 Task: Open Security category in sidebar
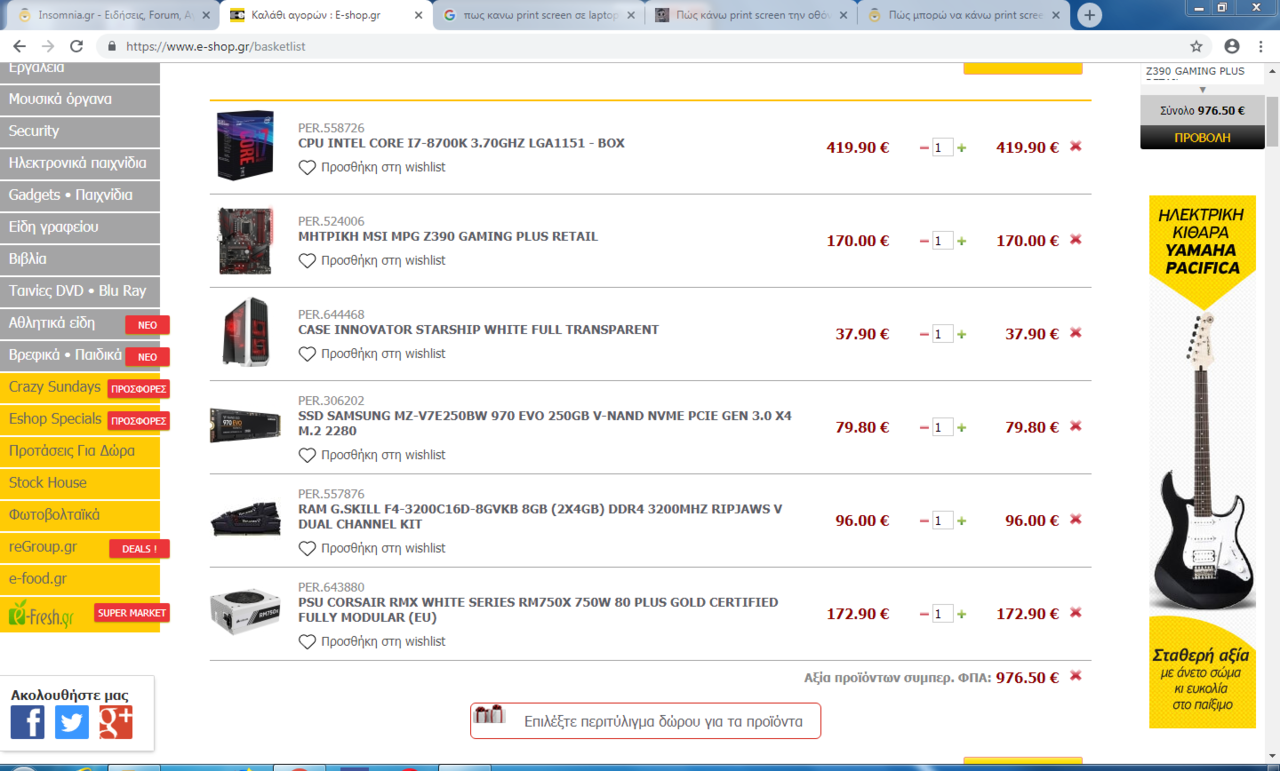80,131
